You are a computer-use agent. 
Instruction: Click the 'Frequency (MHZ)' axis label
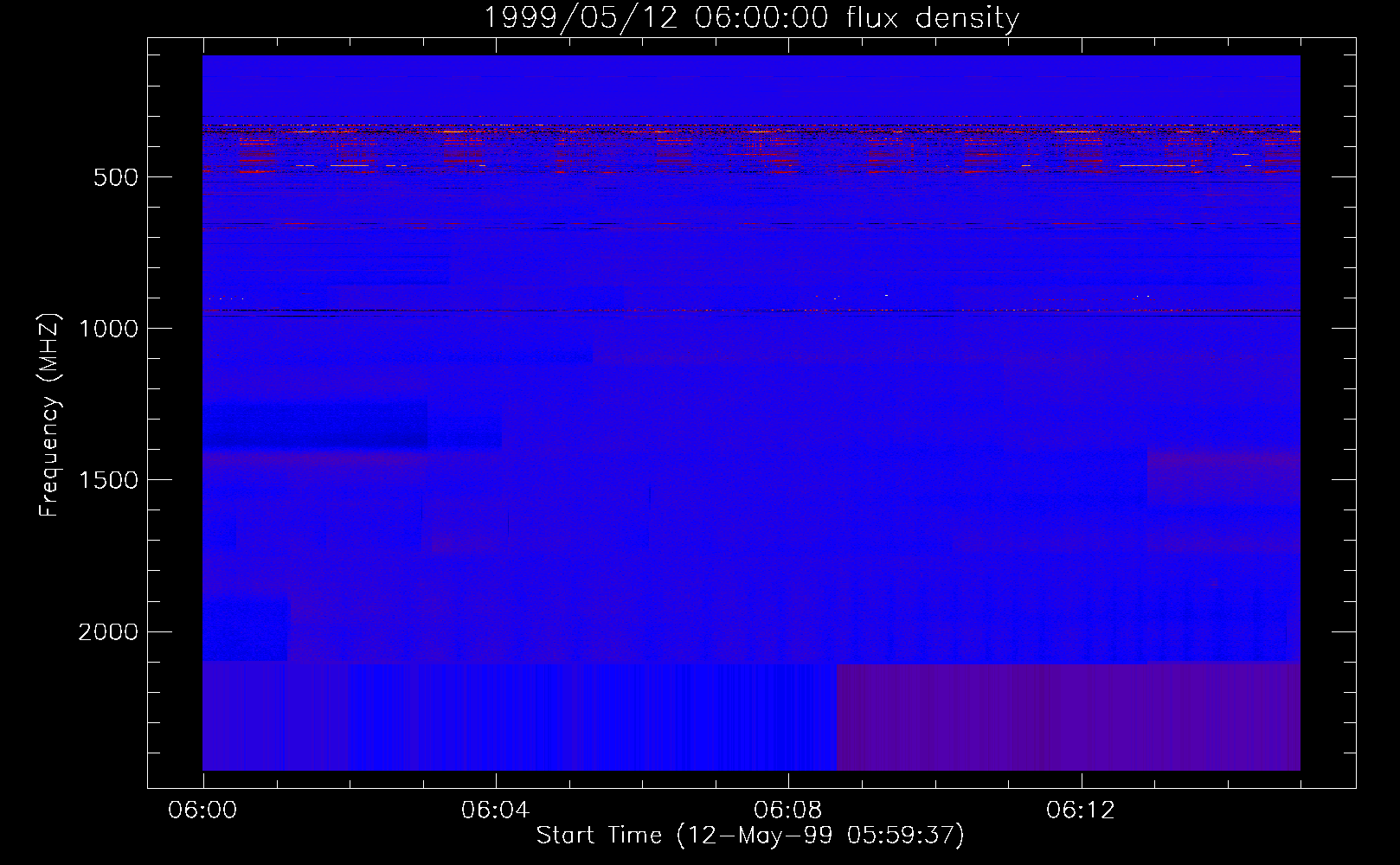[49, 414]
